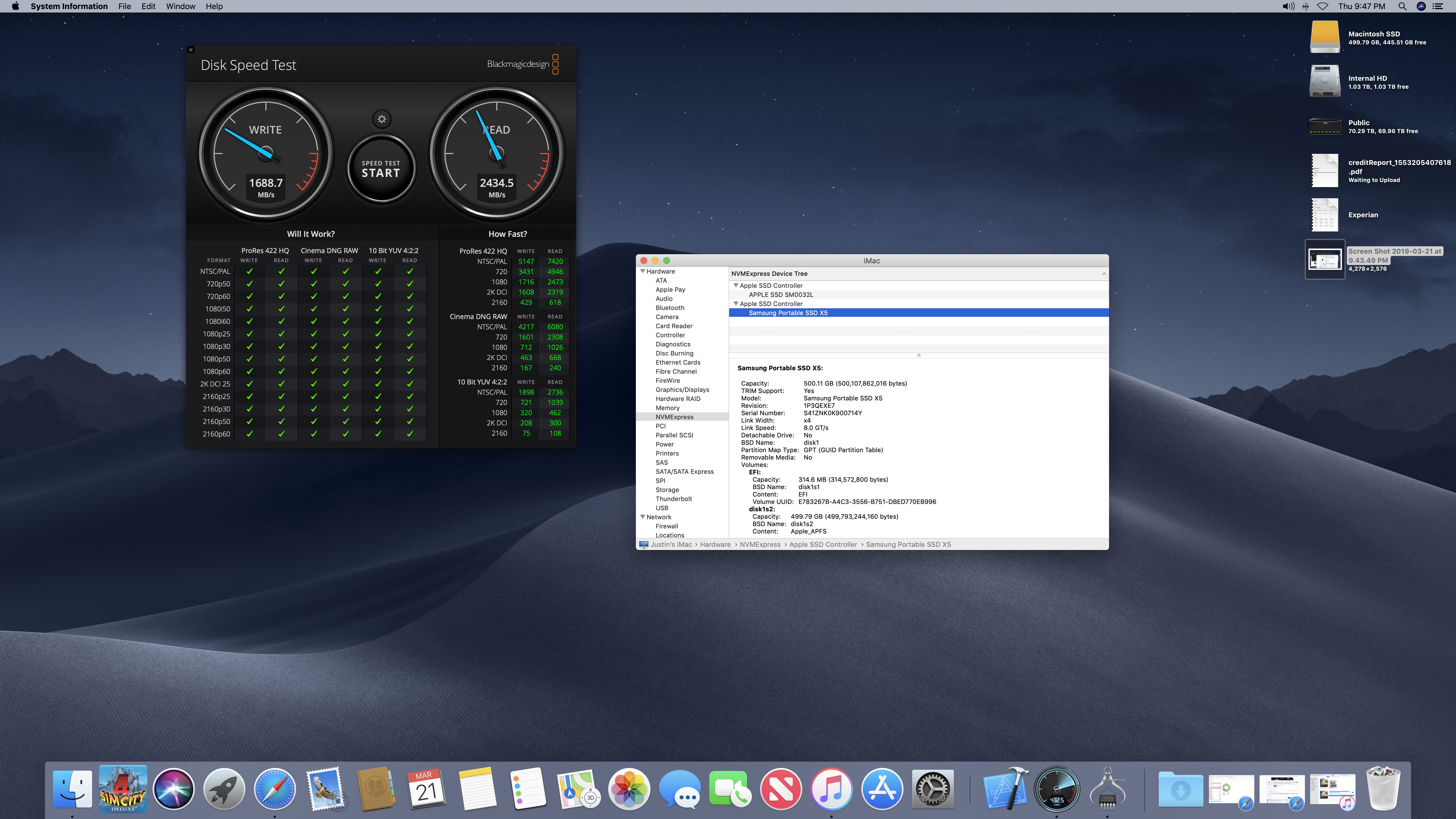The width and height of the screenshot is (1456, 819).
Task: Select APPLE SSD SM0032L device row
Action: point(919,295)
